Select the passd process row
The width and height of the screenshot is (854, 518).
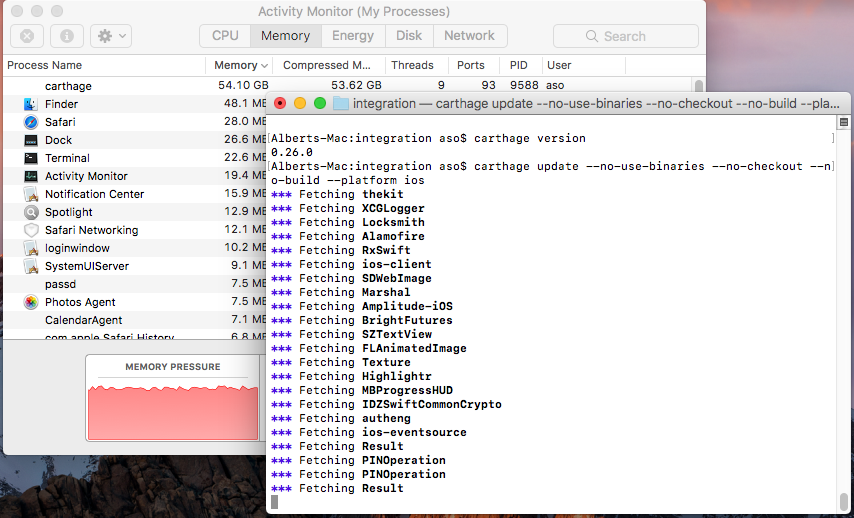[135, 284]
